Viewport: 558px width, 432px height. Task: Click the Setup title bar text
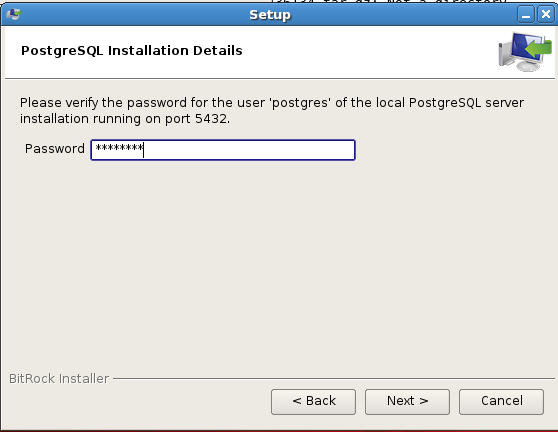(270, 15)
